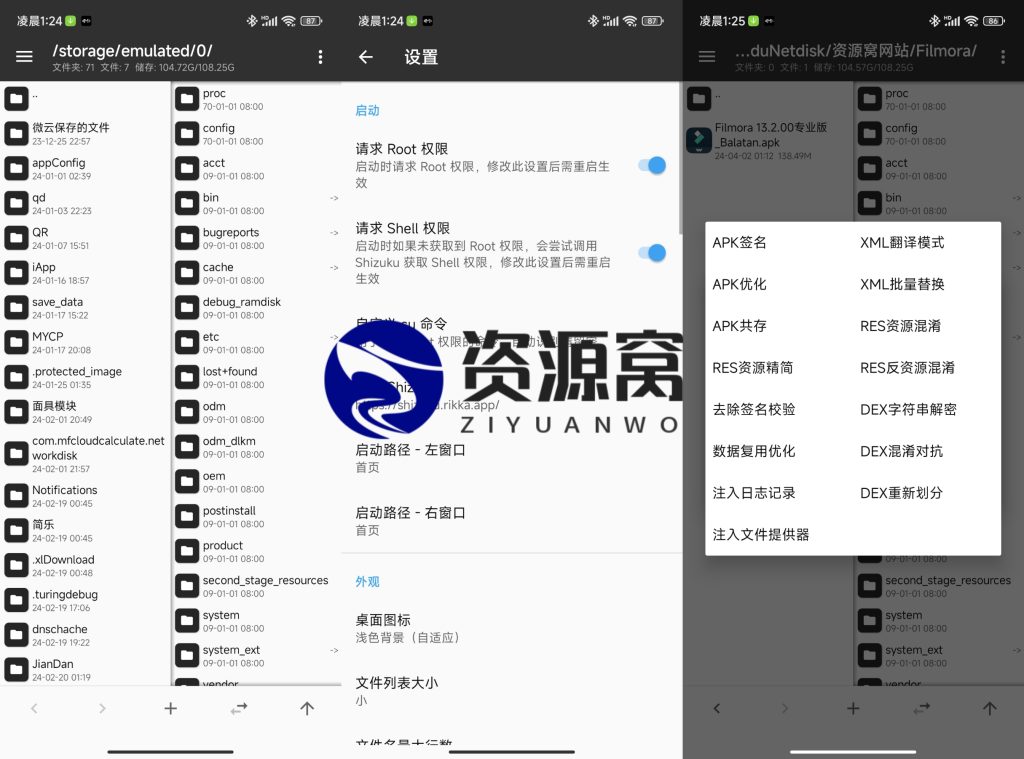Viewport: 1024px width, 759px height.
Task: Select APK优化 from the popup menu
Action: (739, 284)
